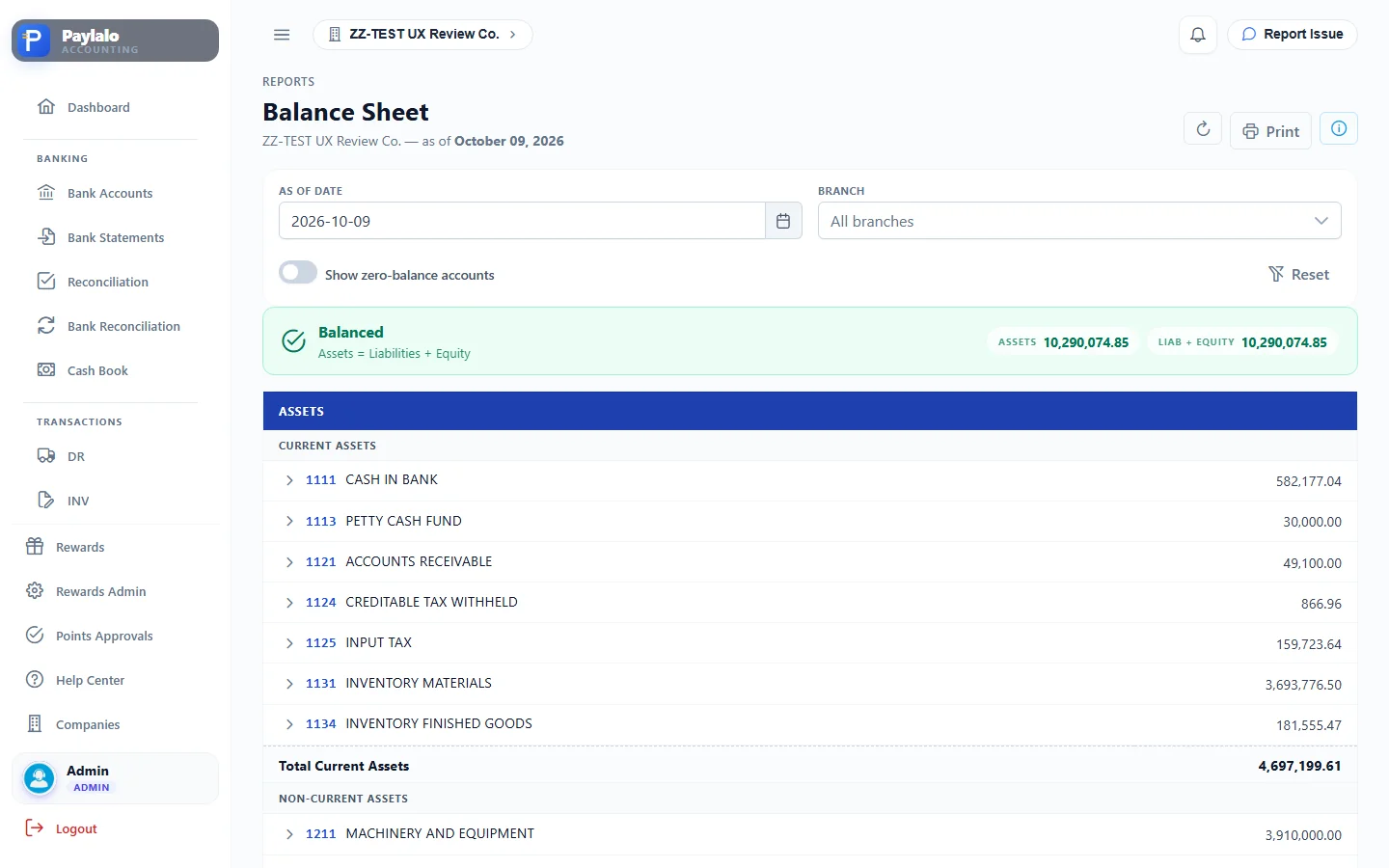1389x868 pixels.
Task: Expand account 1211 Machinery and Equipment
Action: [x=289, y=834]
